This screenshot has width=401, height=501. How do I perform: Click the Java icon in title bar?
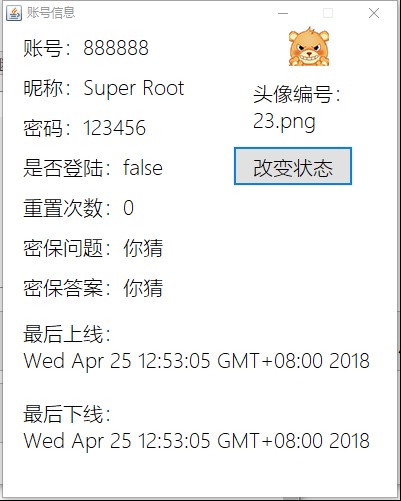(14, 13)
